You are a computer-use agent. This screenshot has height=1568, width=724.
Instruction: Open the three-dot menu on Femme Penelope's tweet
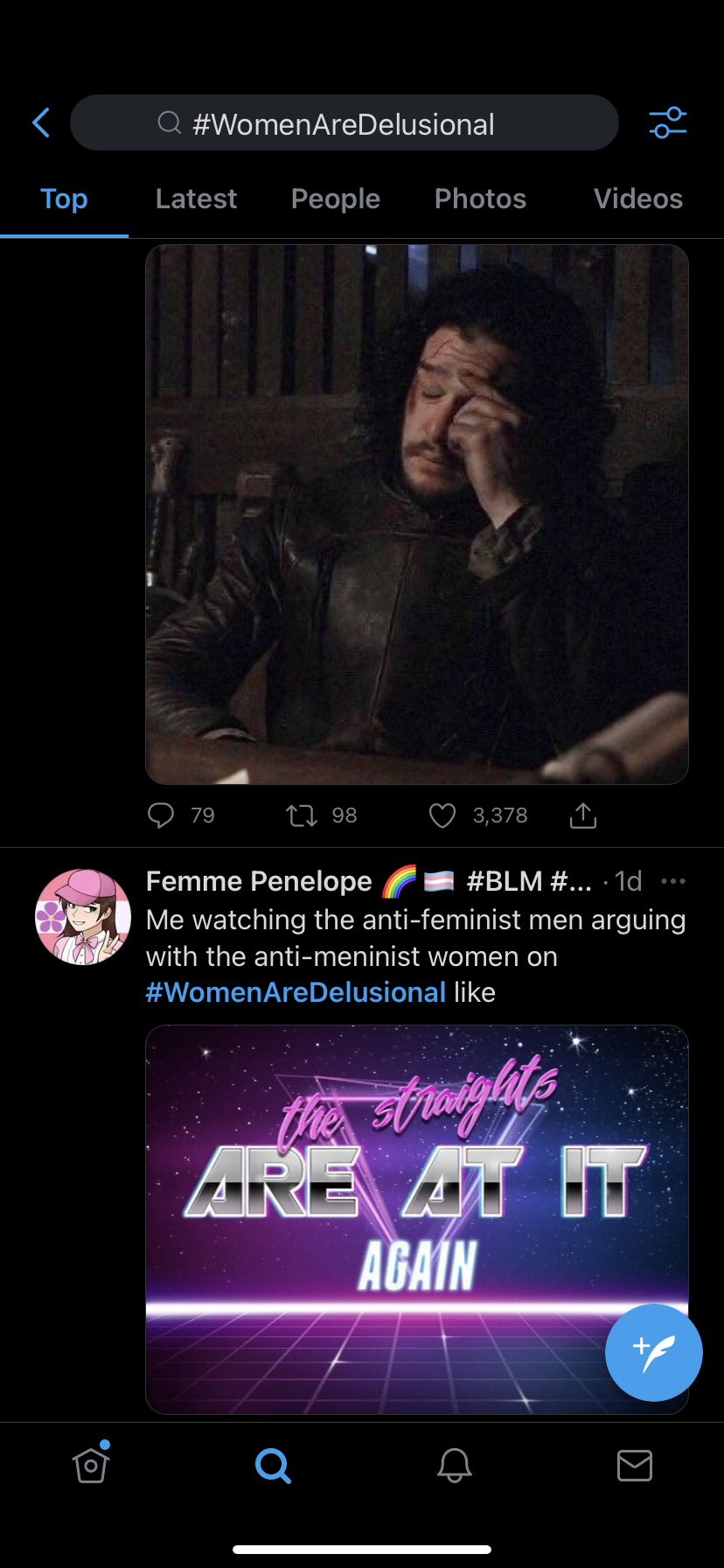click(x=673, y=881)
